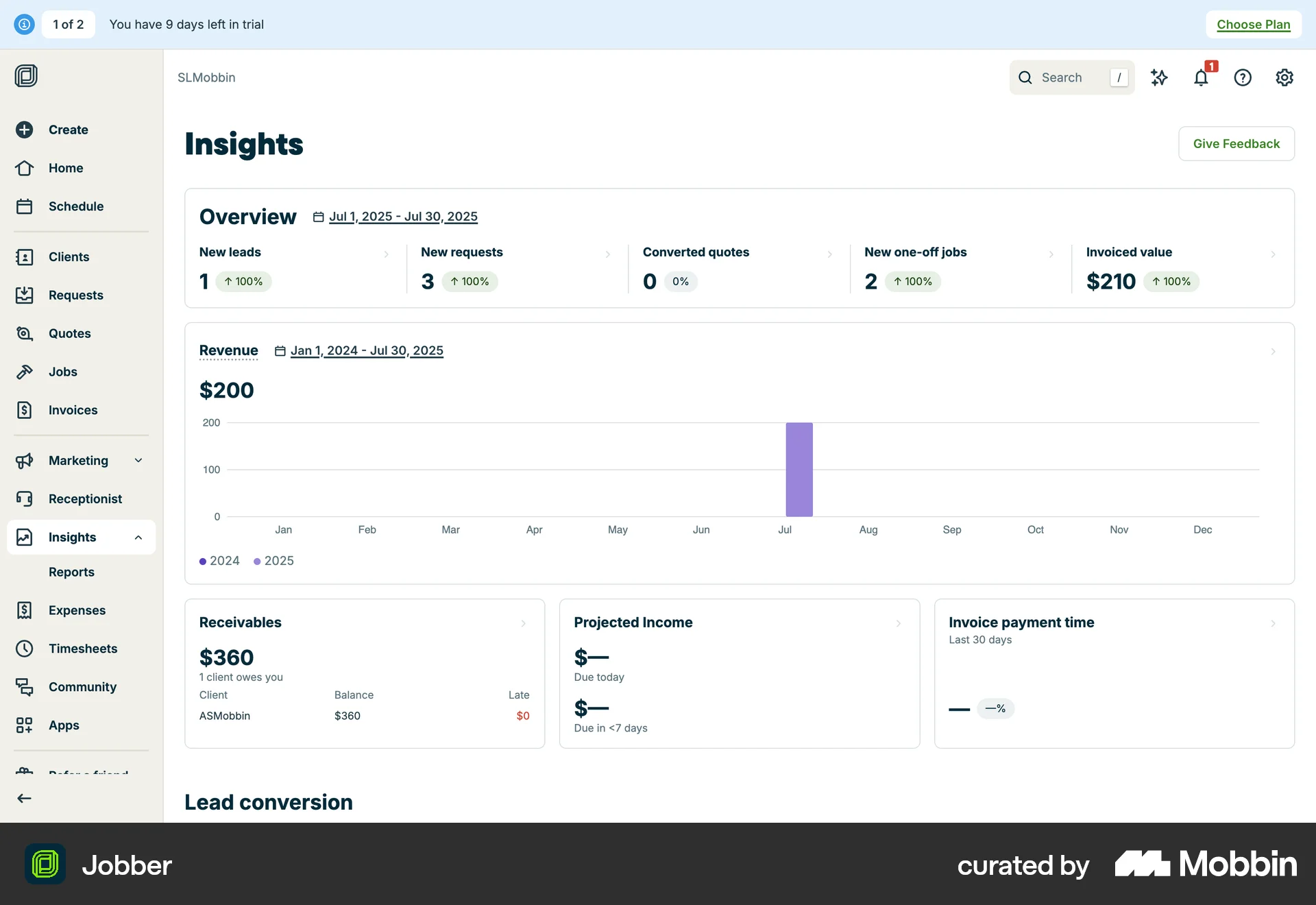Open Jobs via the wrench icon
Image resolution: width=1316 pixels, height=905 pixels.
click(x=24, y=372)
